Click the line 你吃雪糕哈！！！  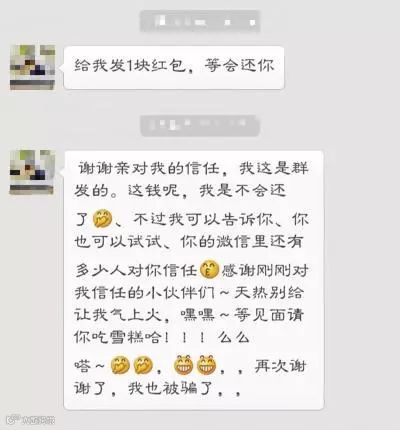139,337
